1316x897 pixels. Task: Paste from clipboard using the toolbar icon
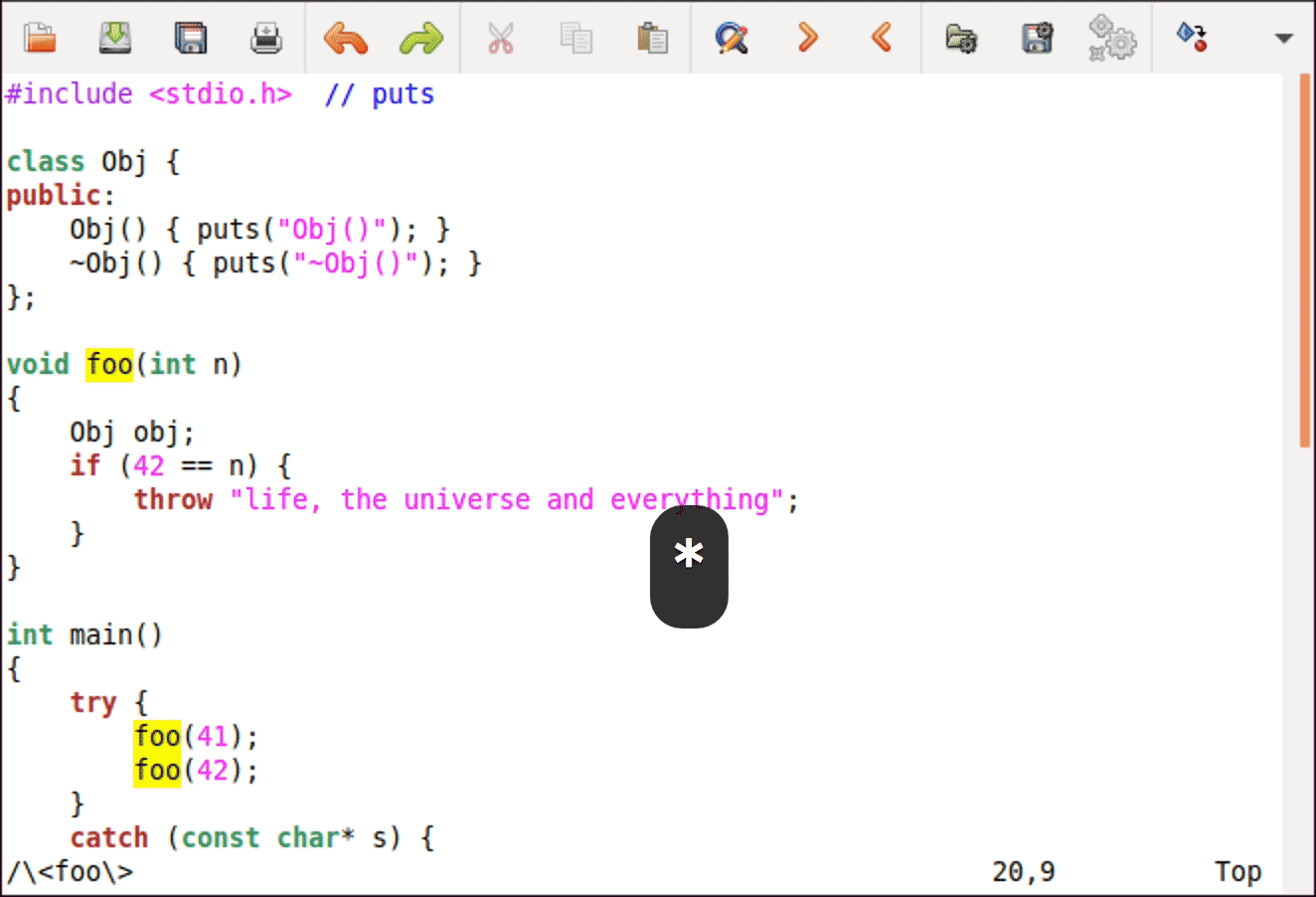tap(652, 38)
